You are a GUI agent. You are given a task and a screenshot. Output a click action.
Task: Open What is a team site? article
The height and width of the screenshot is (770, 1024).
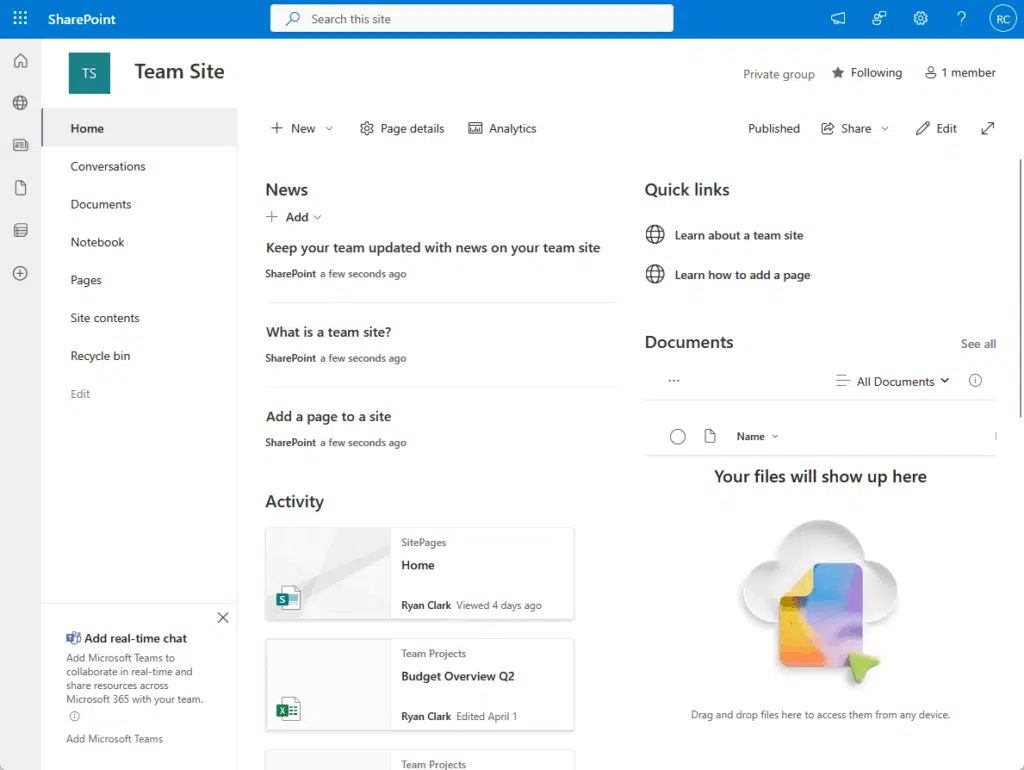328,332
